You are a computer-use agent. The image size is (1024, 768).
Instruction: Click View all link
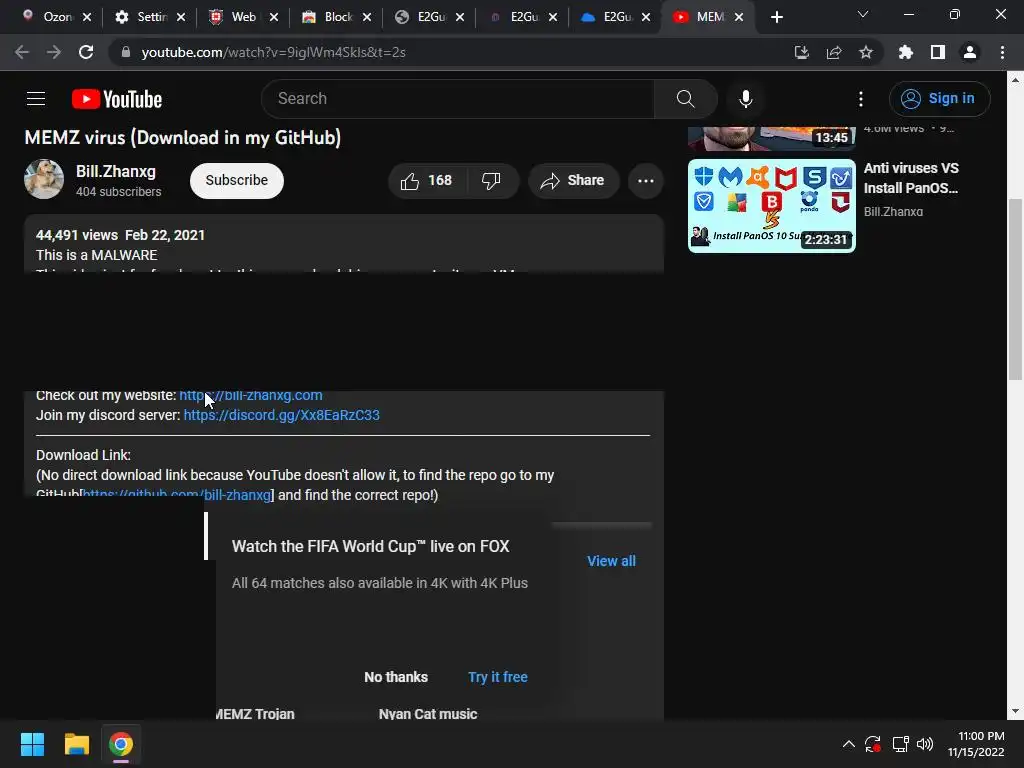pos(611,561)
